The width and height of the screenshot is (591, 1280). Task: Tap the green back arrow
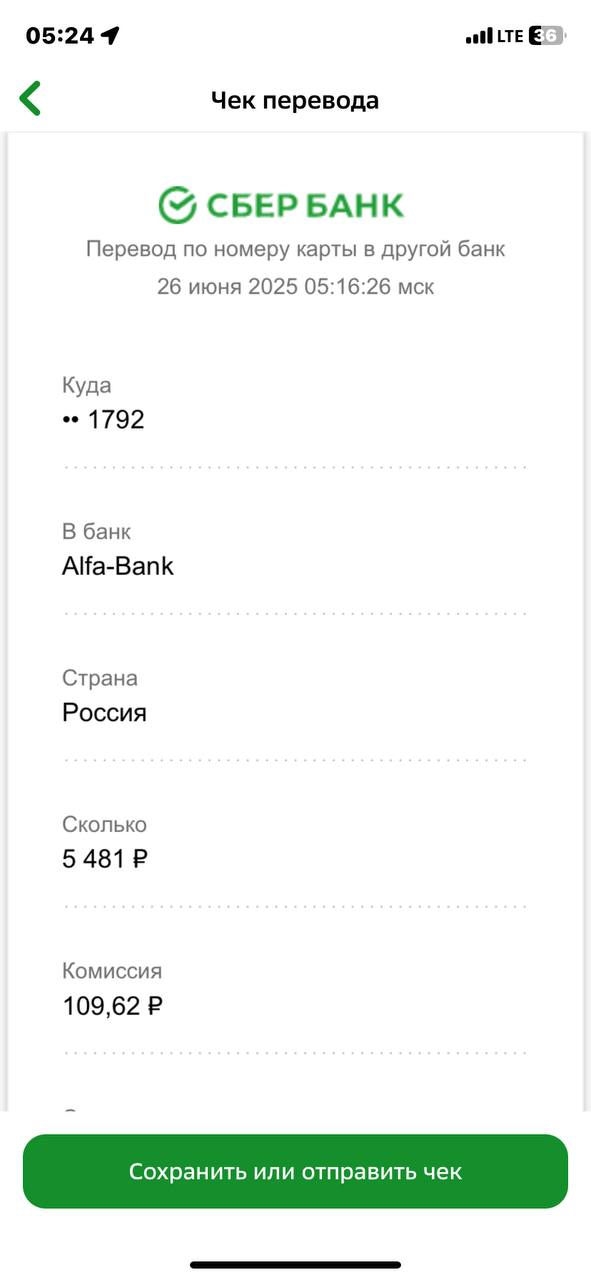tap(30, 100)
